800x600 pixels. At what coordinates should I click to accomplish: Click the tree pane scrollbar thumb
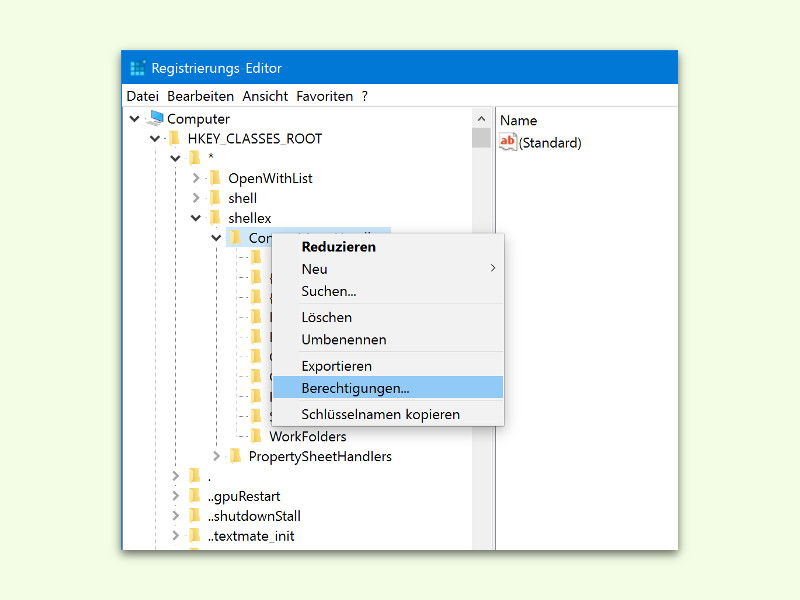(x=481, y=138)
